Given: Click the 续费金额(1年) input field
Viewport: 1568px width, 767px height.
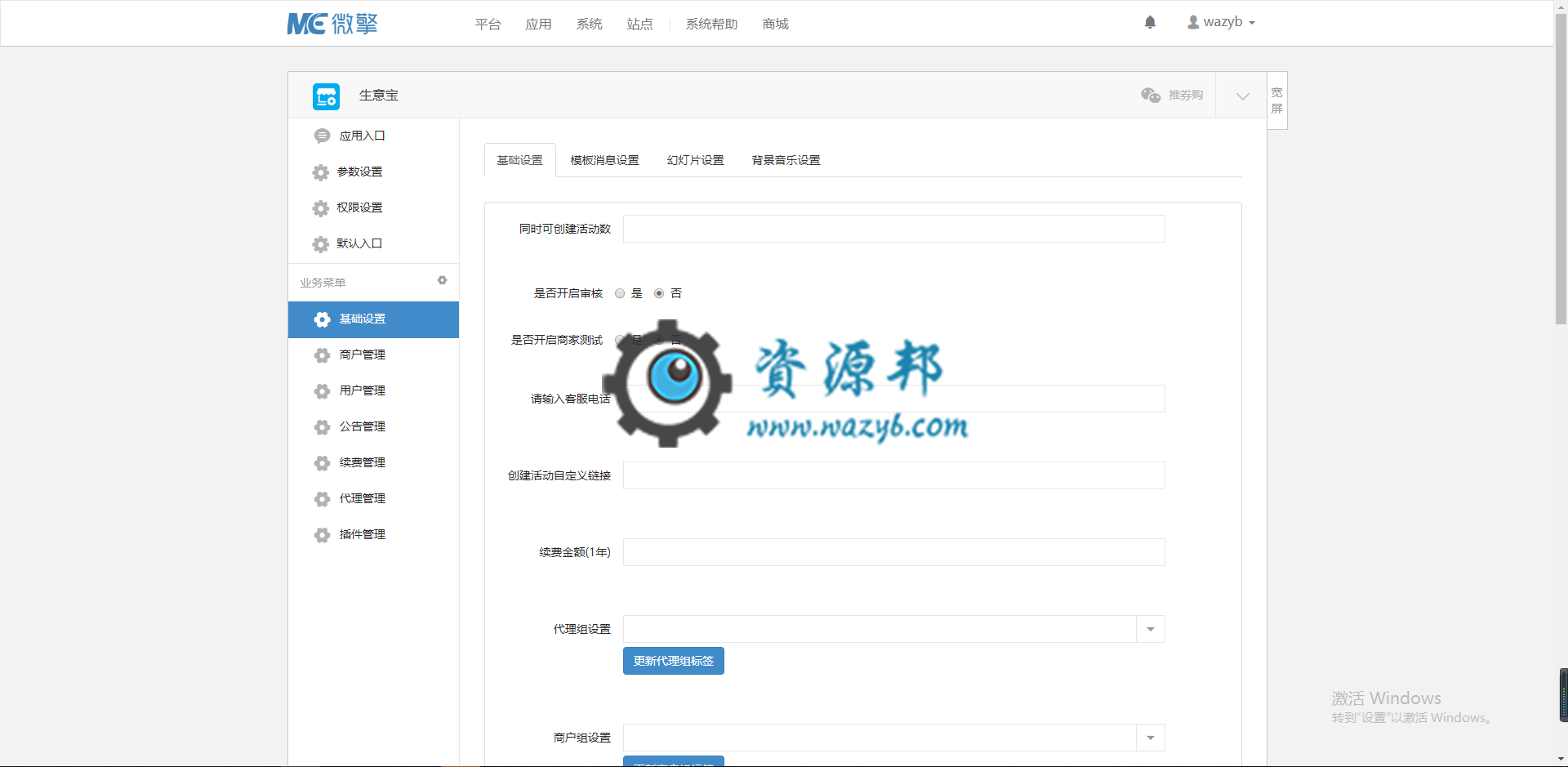Looking at the screenshot, I should (894, 552).
